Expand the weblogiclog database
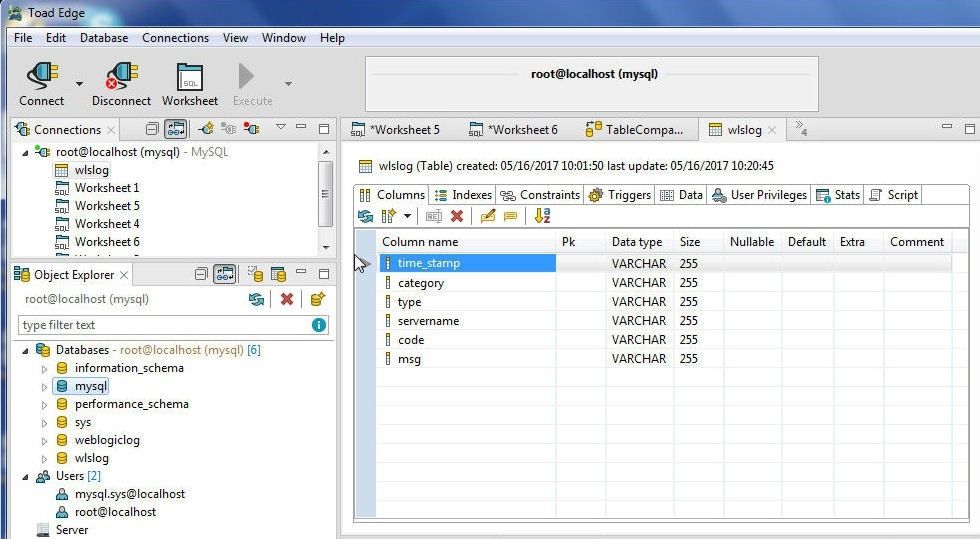Viewport: 980px width, 539px height. [x=44, y=441]
